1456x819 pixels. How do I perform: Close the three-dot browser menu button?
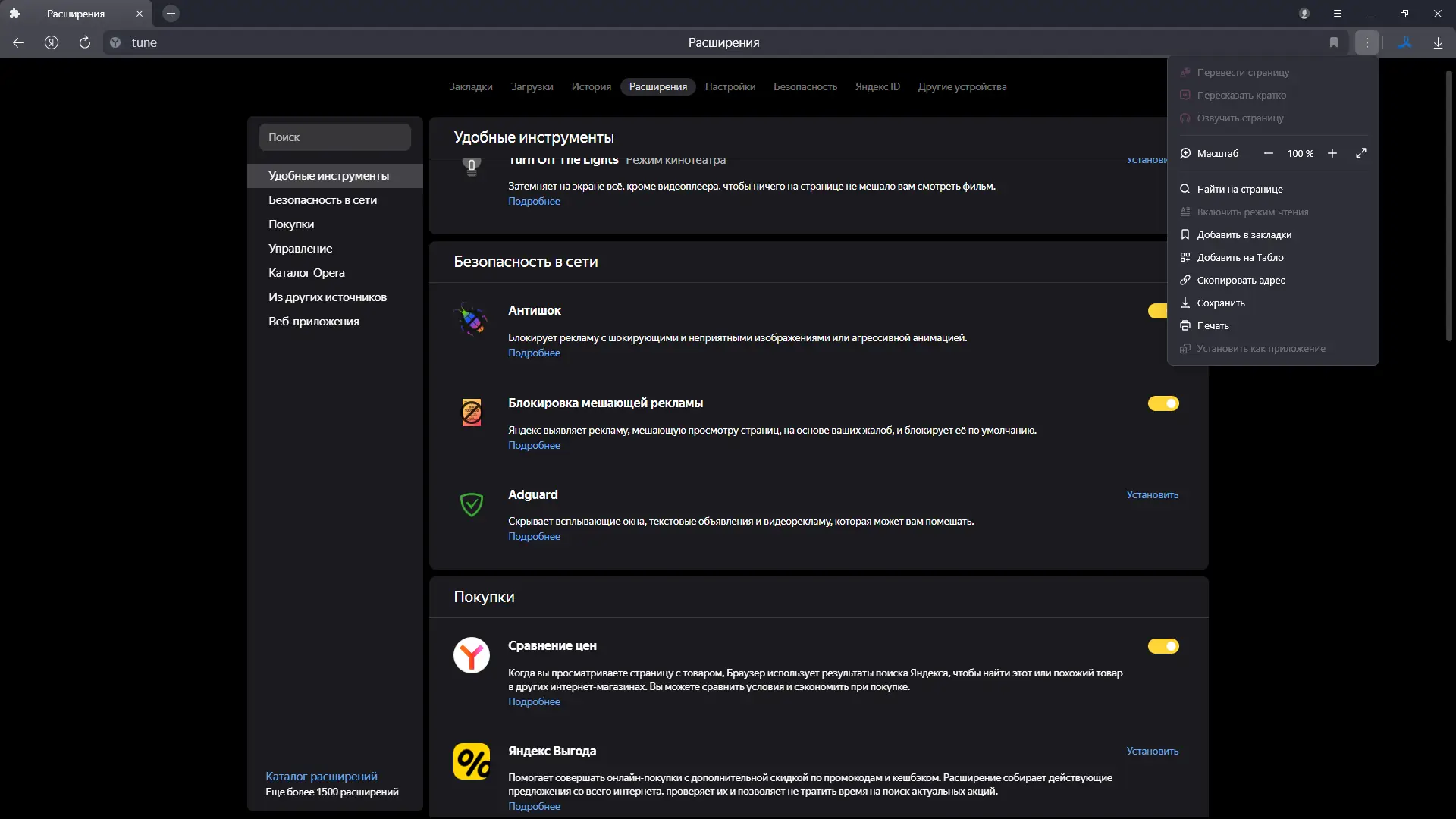pos(1367,42)
